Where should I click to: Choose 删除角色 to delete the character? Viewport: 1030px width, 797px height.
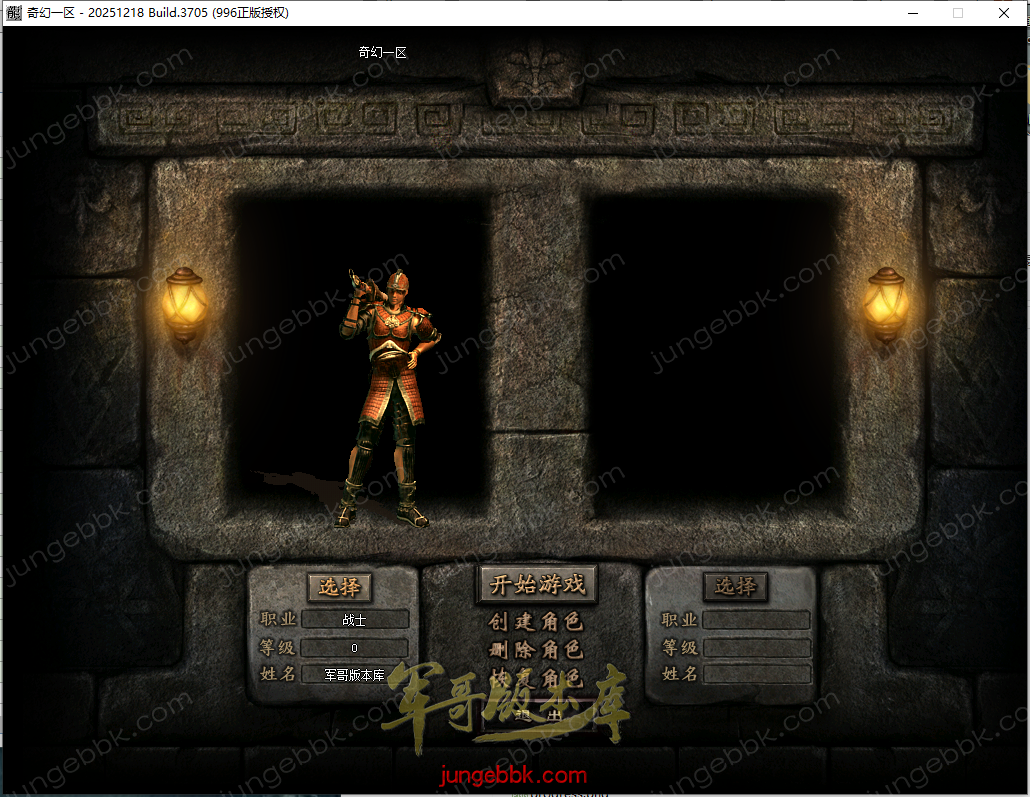(x=536, y=650)
